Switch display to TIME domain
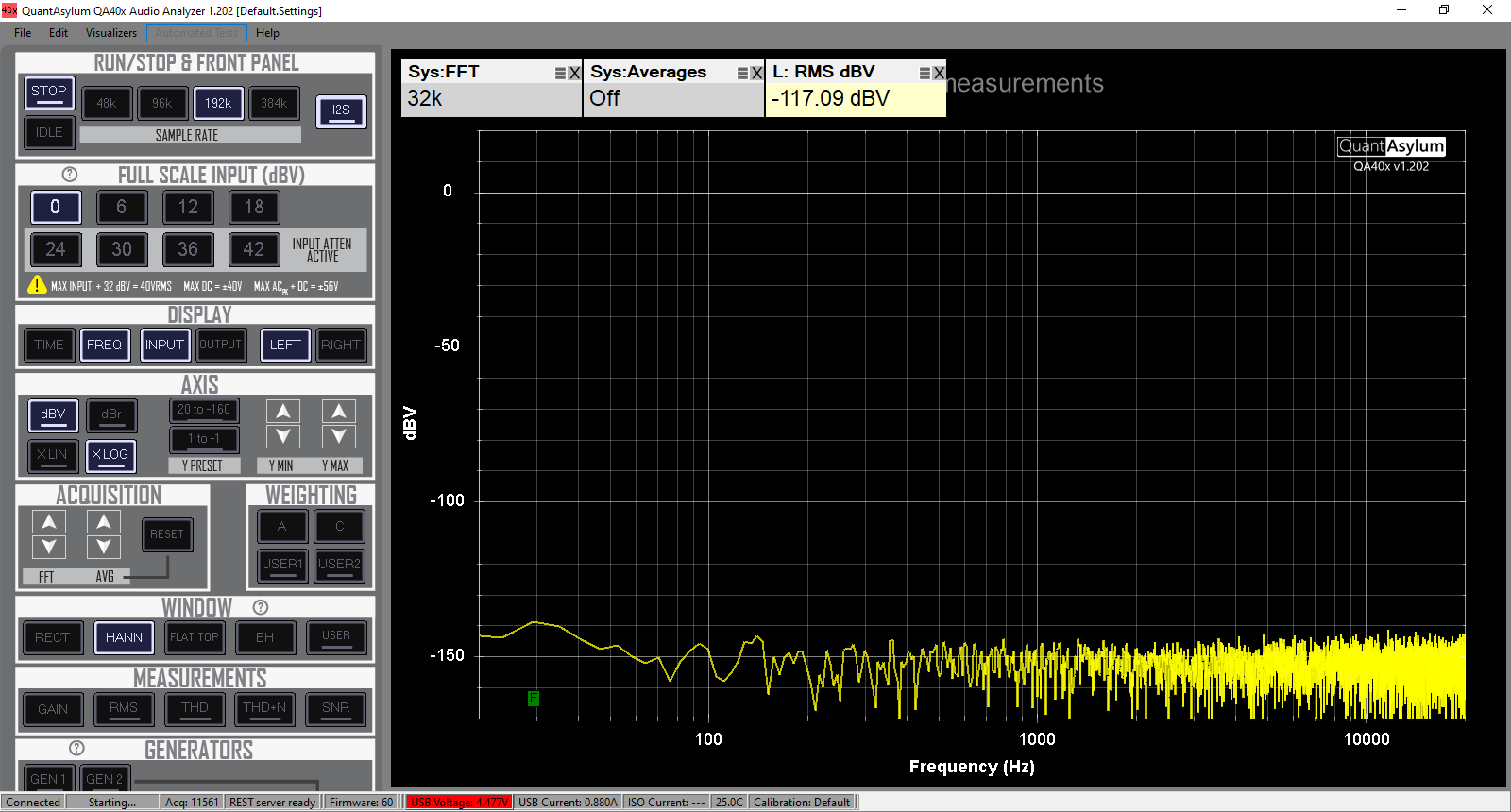Viewport: 1511px width, 812px height. (x=49, y=346)
